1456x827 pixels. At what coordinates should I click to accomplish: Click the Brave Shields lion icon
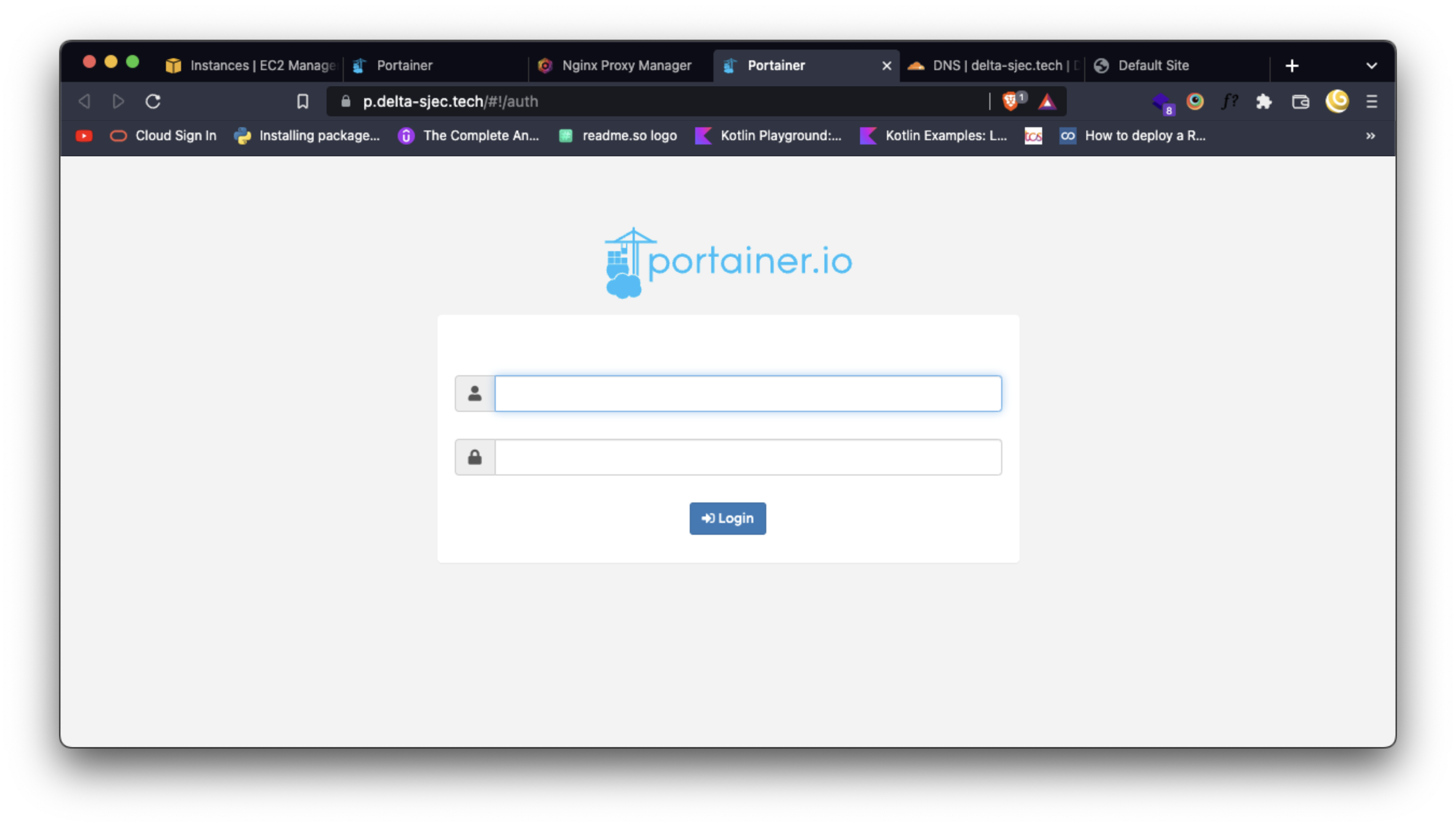pyautogui.click(x=1010, y=102)
